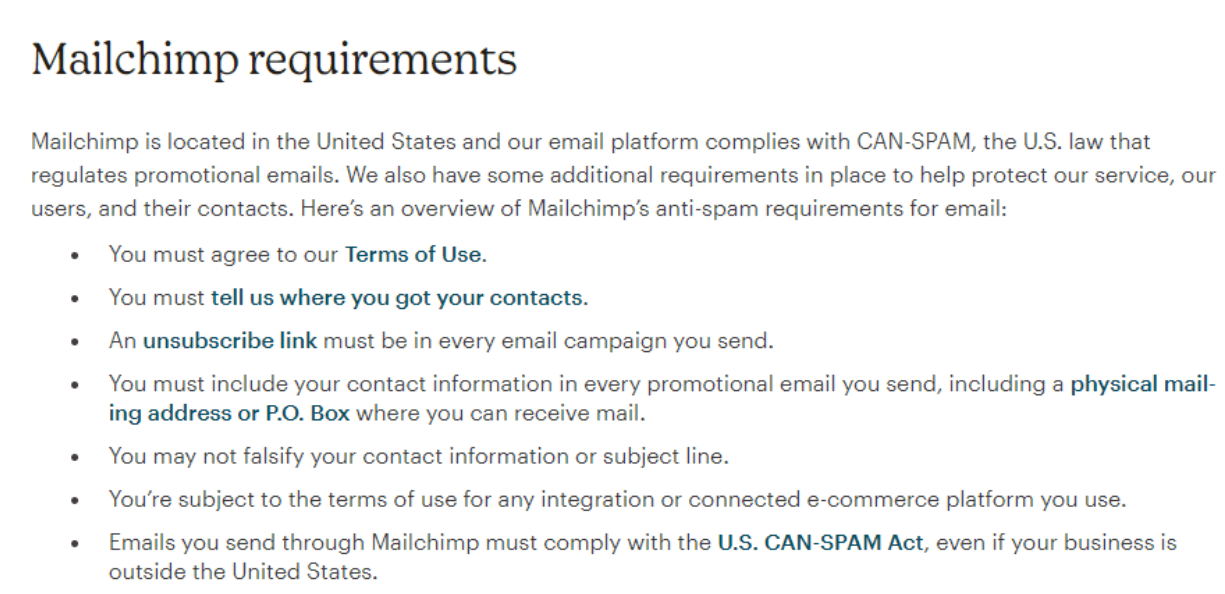Viewport: 1225px width, 594px height.
Task: Click the 'Mailchimp requirements' heading
Action: [274, 61]
